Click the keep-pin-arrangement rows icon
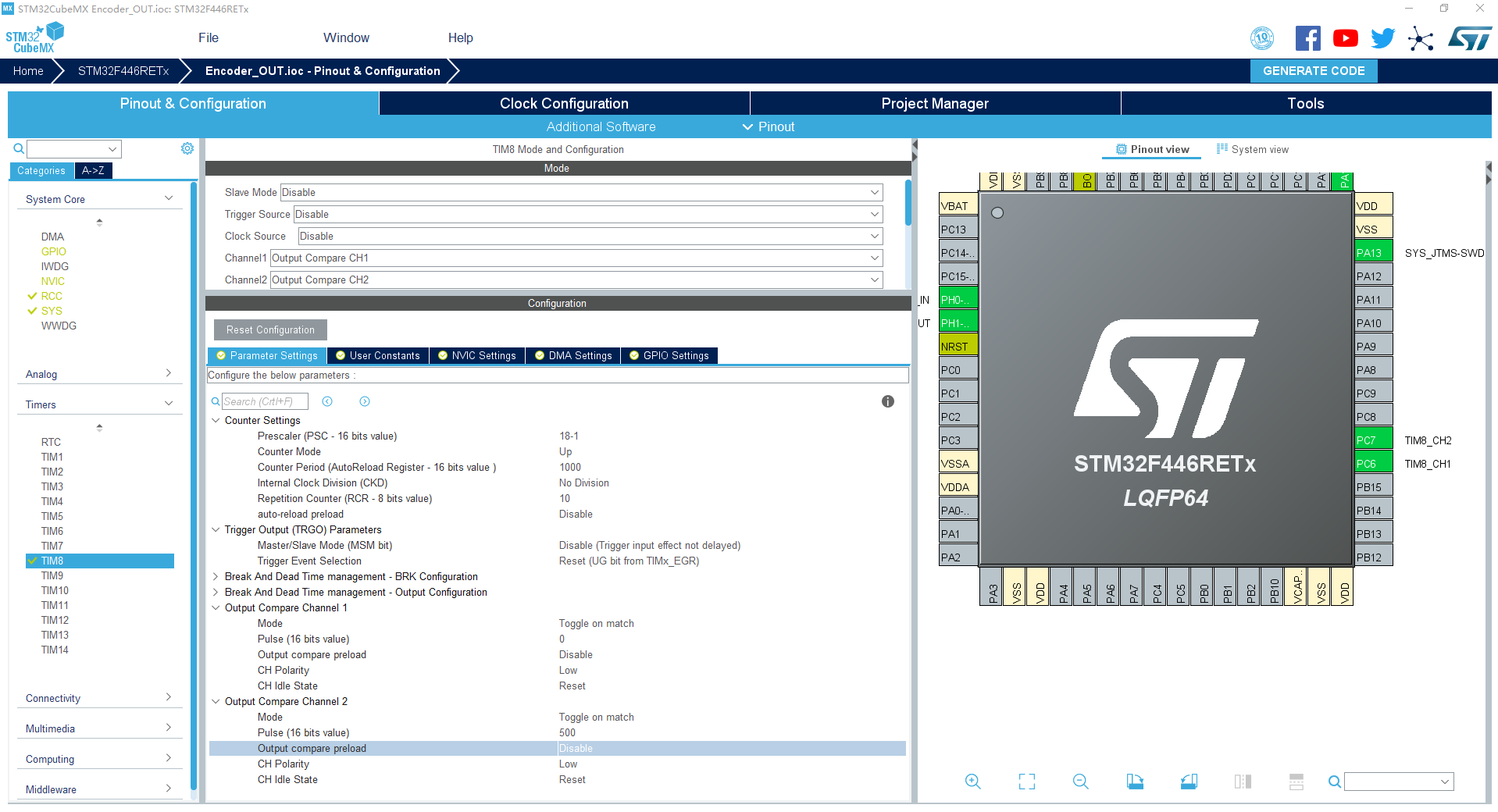Screen dimensions: 1498x812 click(x=1296, y=782)
